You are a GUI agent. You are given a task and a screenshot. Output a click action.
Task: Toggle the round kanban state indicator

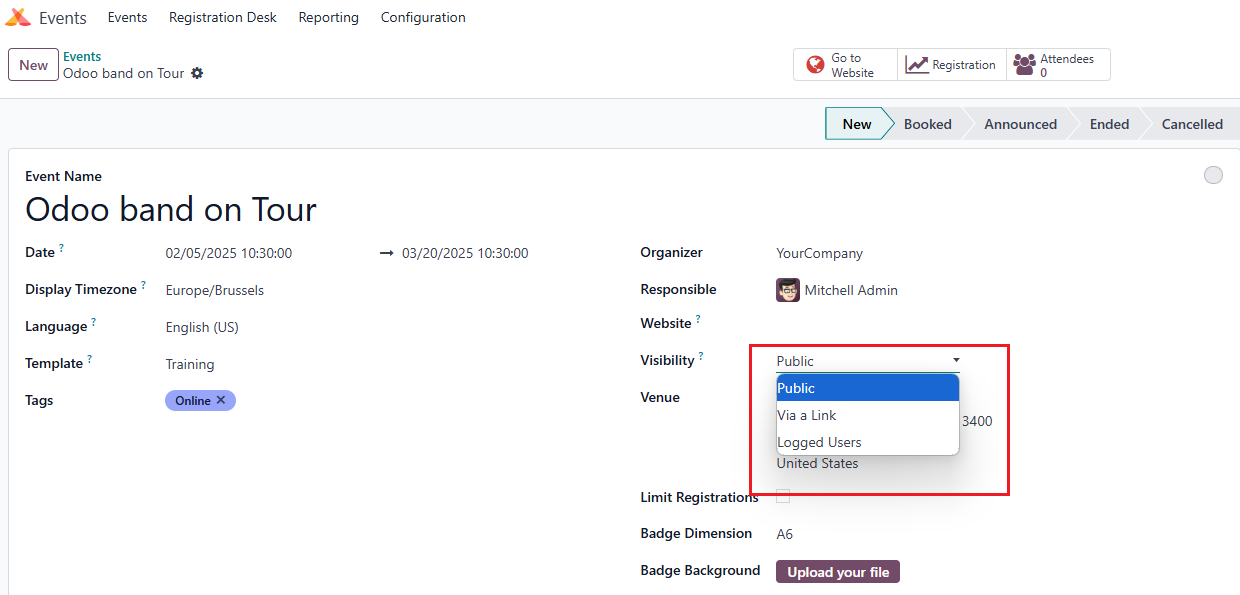(1213, 175)
